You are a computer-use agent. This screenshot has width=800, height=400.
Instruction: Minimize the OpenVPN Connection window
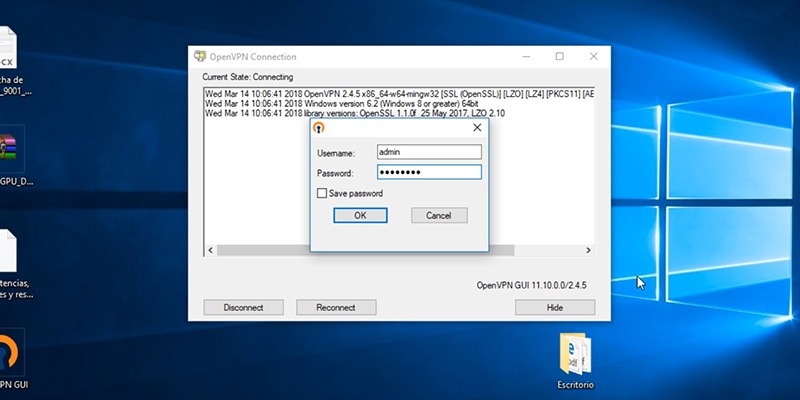tap(526, 57)
